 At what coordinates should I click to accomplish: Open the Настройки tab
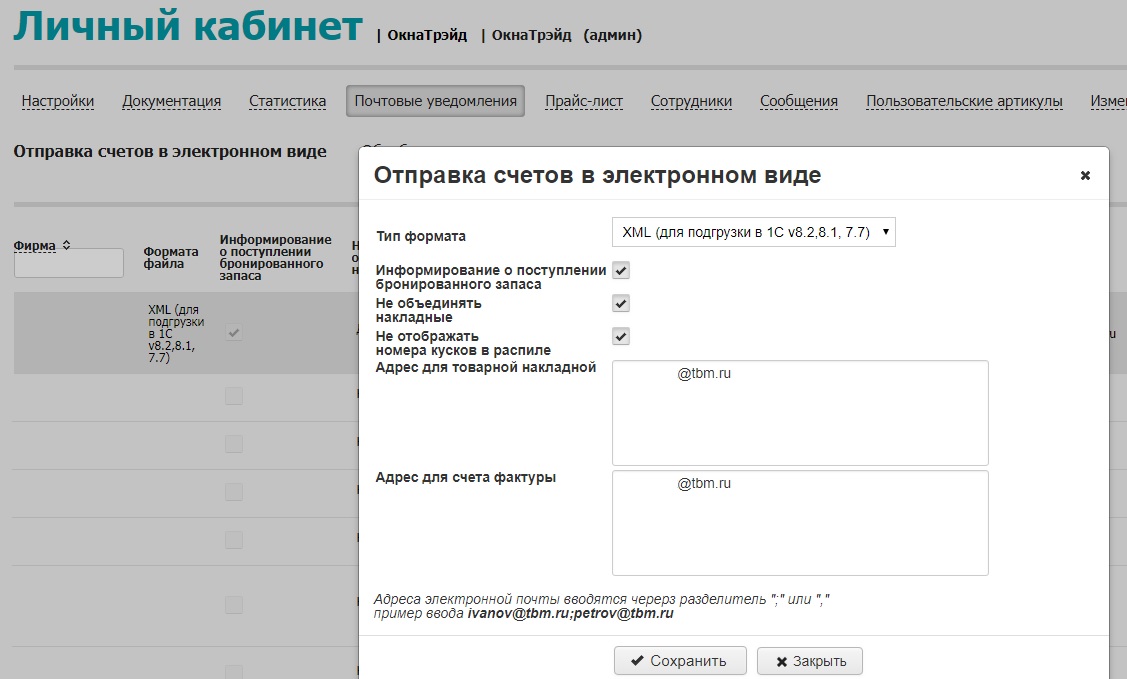click(58, 101)
